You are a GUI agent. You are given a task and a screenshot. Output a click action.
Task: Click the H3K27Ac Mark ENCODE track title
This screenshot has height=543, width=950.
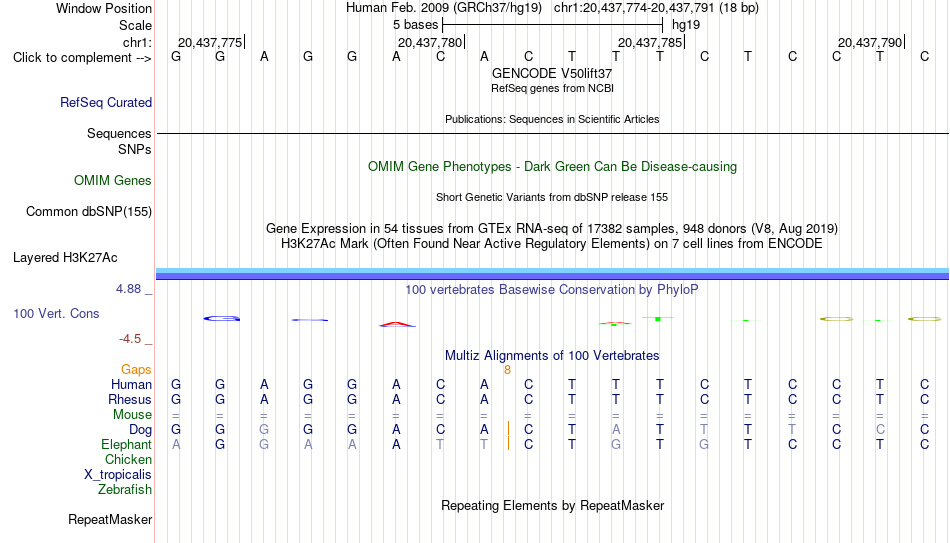(x=552, y=244)
